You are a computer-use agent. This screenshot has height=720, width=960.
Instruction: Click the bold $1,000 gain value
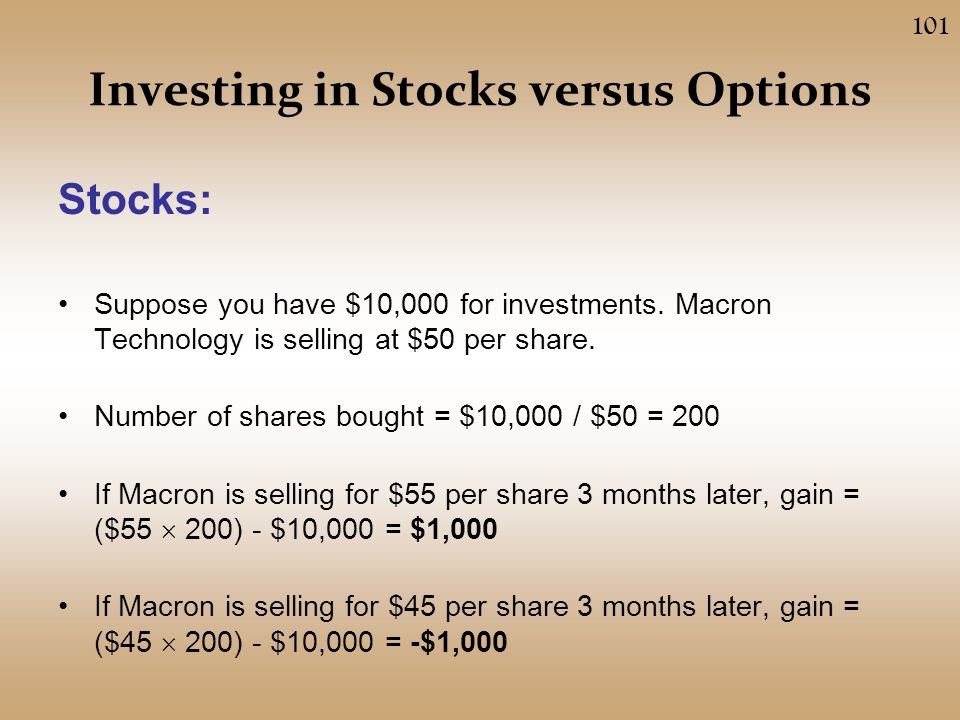(x=454, y=529)
